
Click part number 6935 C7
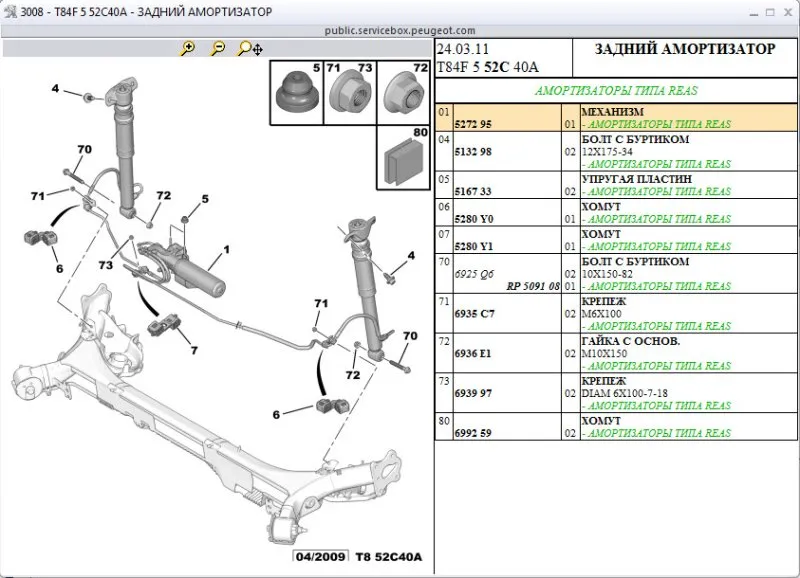[474, 314]
